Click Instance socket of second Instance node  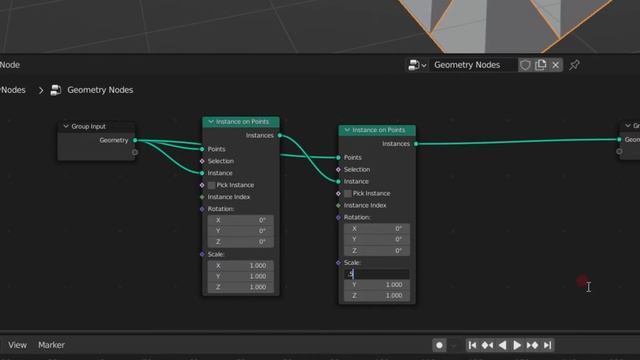(x=338, y=181)
